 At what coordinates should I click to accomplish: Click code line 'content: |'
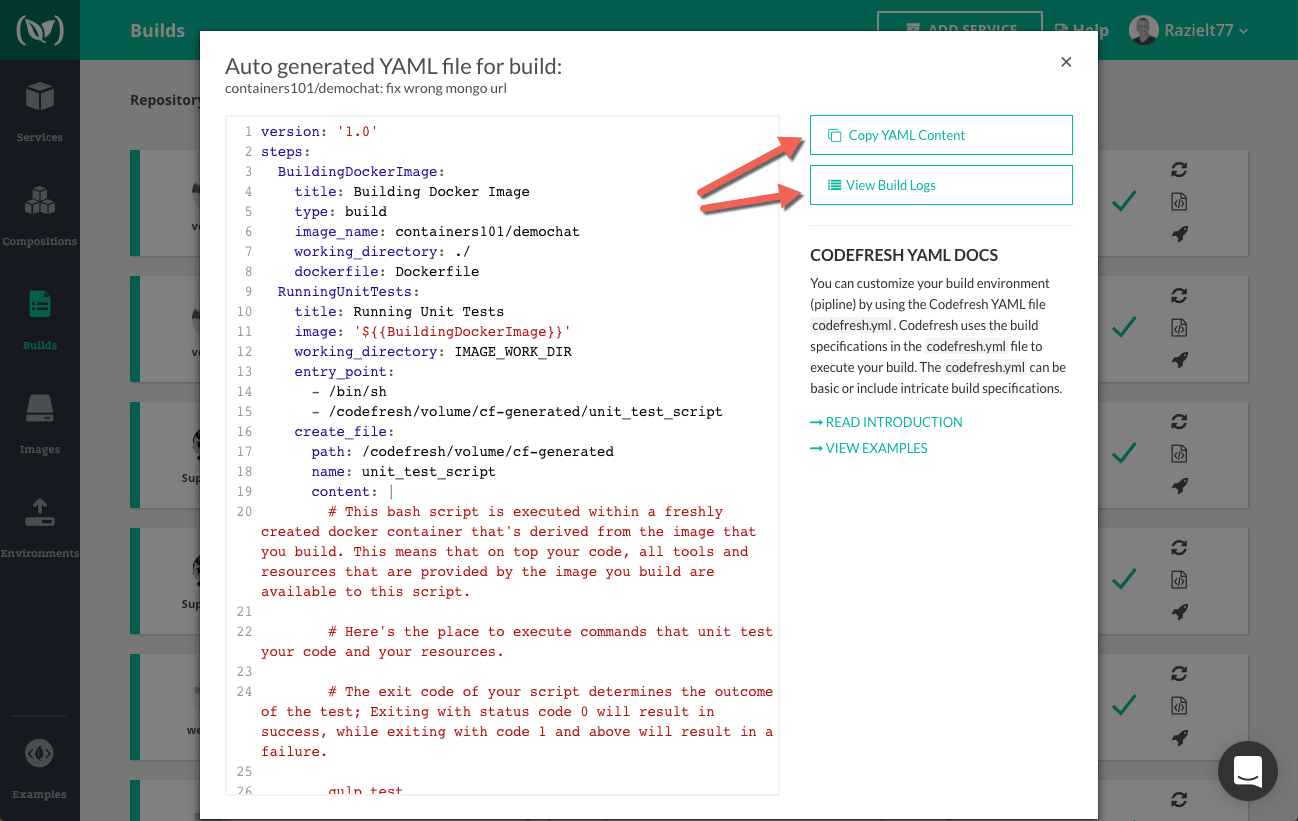[x=353, y=491]
